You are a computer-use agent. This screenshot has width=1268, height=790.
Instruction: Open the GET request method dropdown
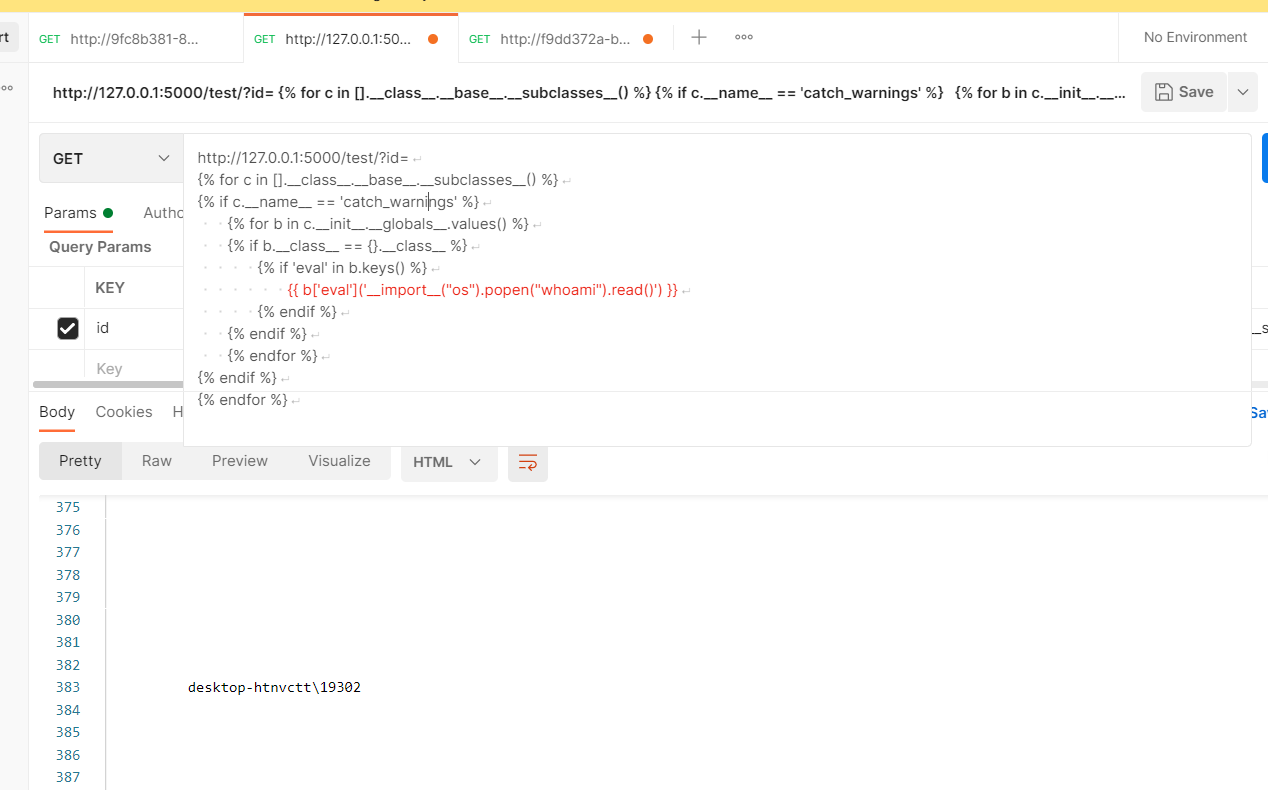pyautogui.click(x=110, y=157)
